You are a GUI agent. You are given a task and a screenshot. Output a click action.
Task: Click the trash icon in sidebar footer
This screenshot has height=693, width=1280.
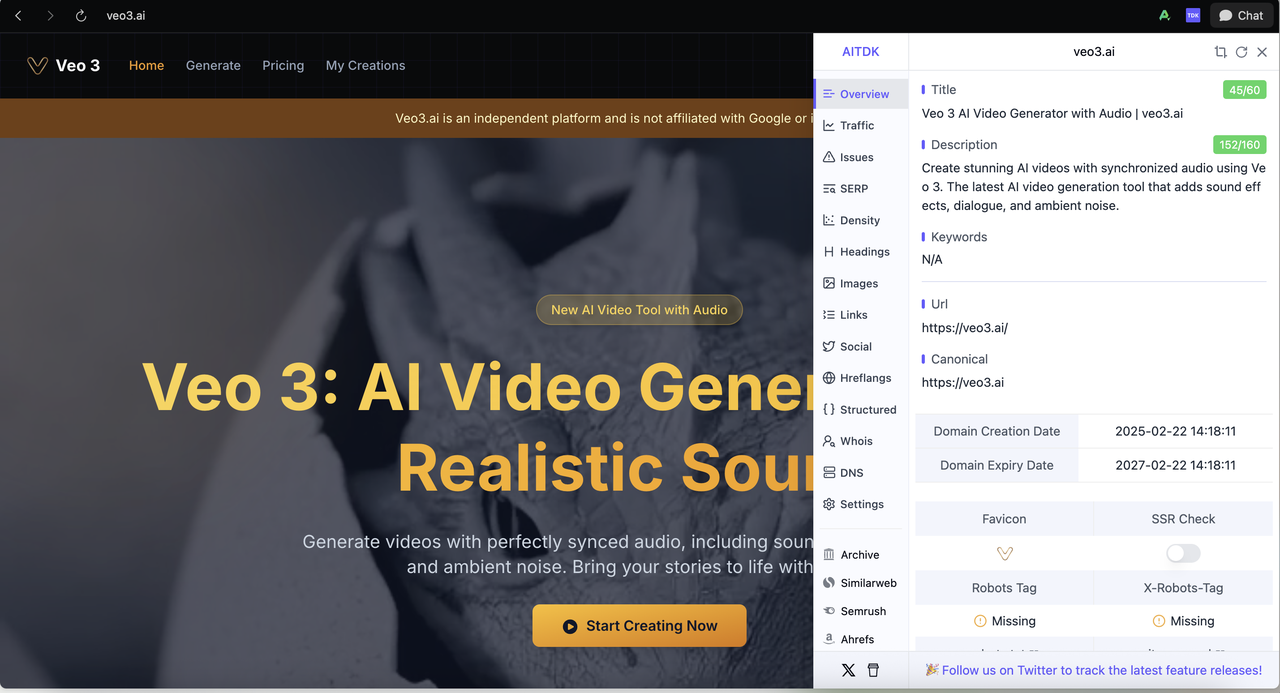point(873,670)
